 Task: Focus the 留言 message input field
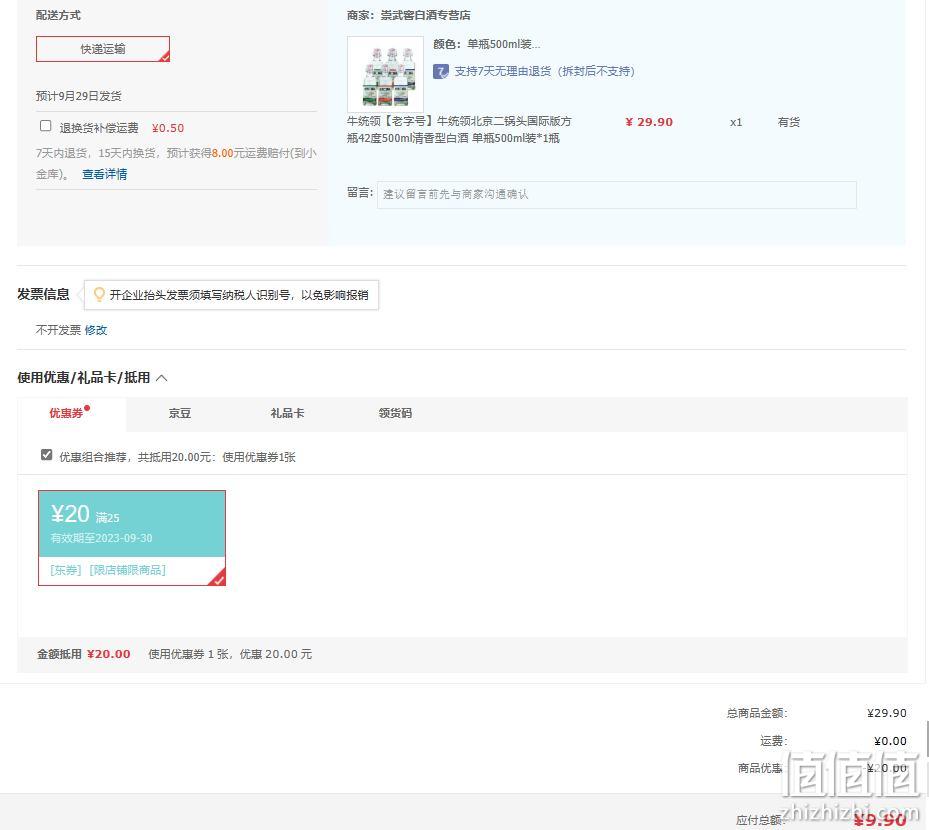616,195
